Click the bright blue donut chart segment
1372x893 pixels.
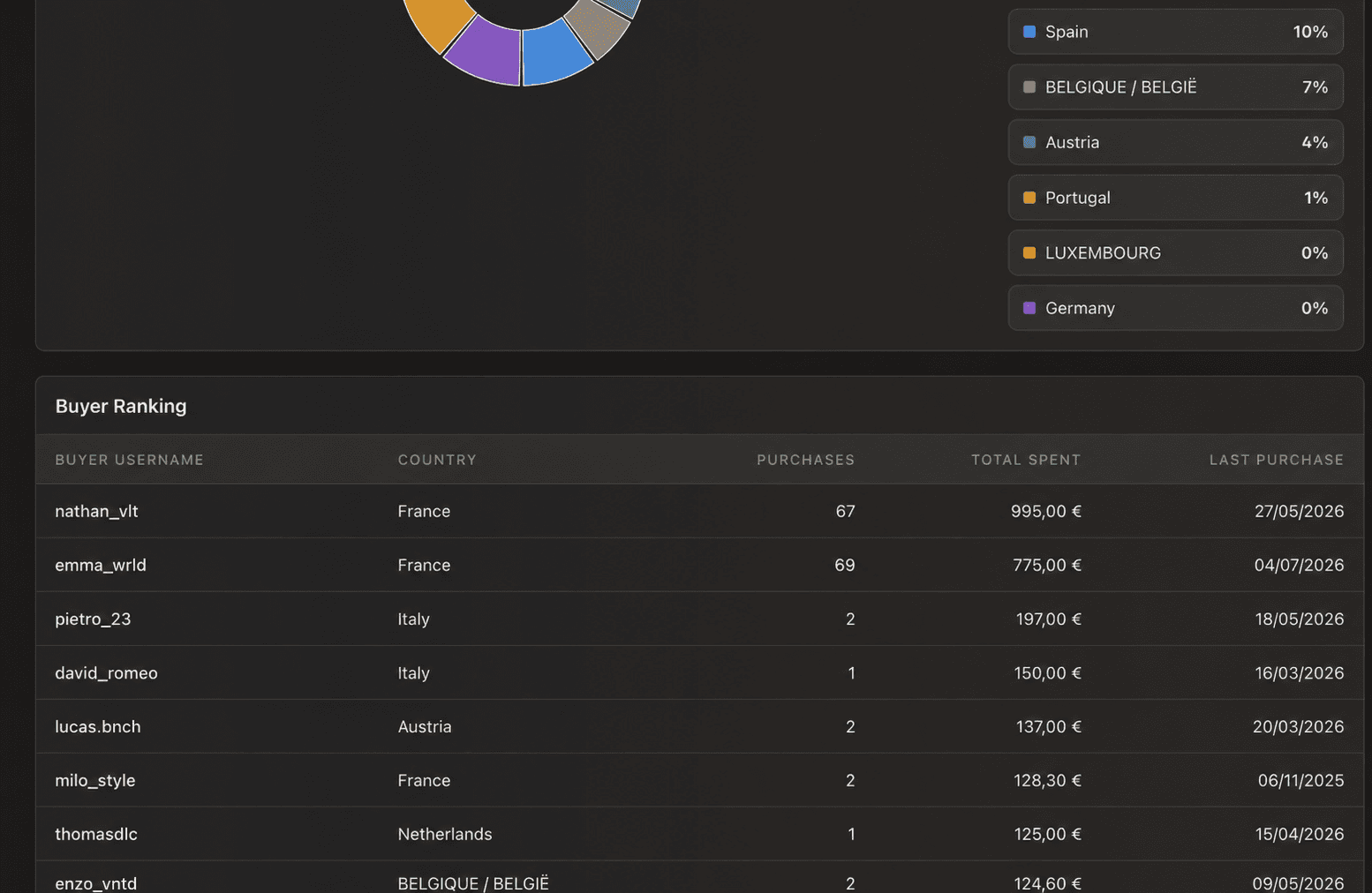coord(552,55)
